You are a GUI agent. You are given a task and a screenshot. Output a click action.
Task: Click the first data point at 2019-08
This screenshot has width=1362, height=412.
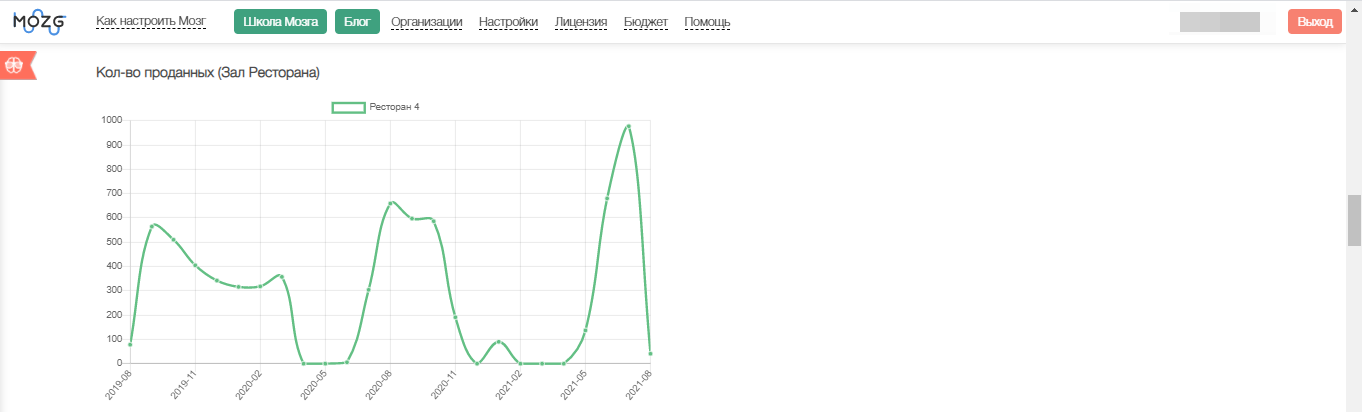pos(130,345)
